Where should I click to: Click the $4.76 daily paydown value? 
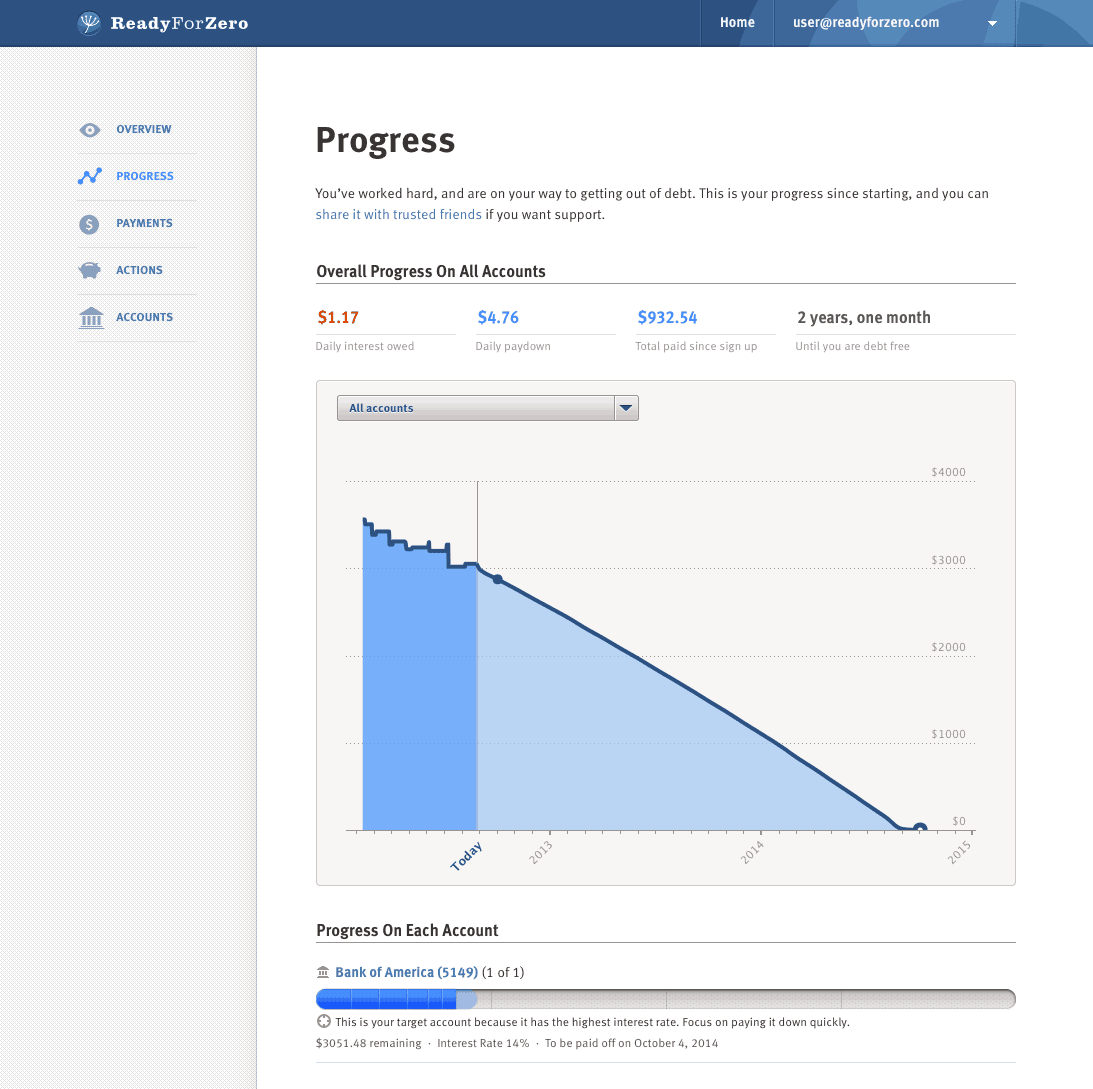point(498,317)
